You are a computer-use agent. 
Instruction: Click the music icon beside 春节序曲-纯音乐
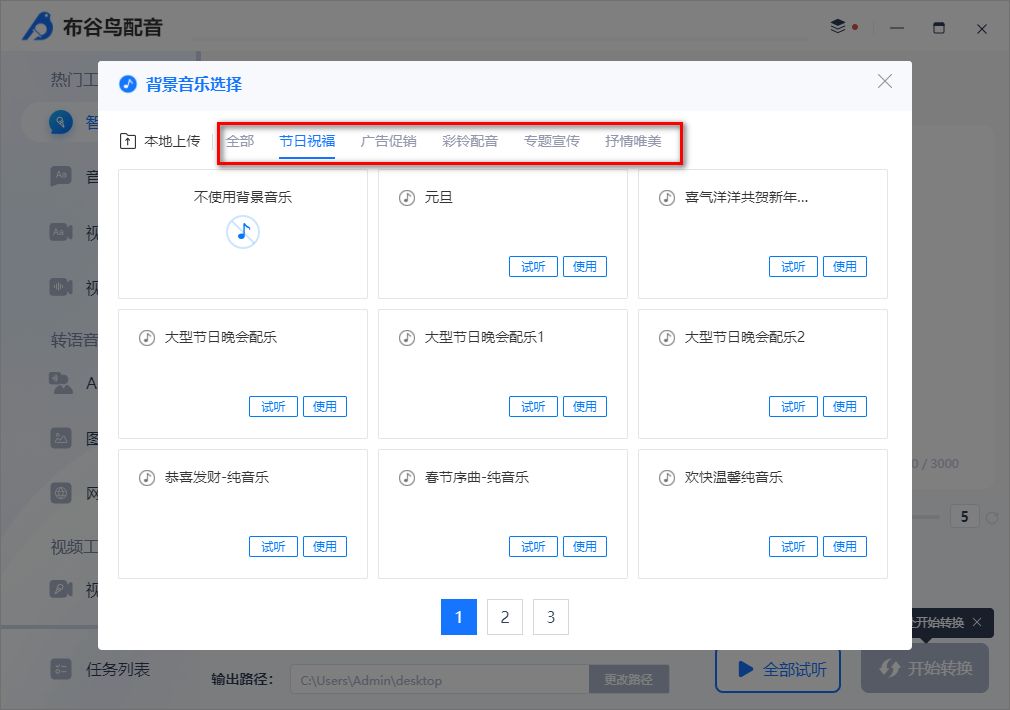tap(406, 477)
